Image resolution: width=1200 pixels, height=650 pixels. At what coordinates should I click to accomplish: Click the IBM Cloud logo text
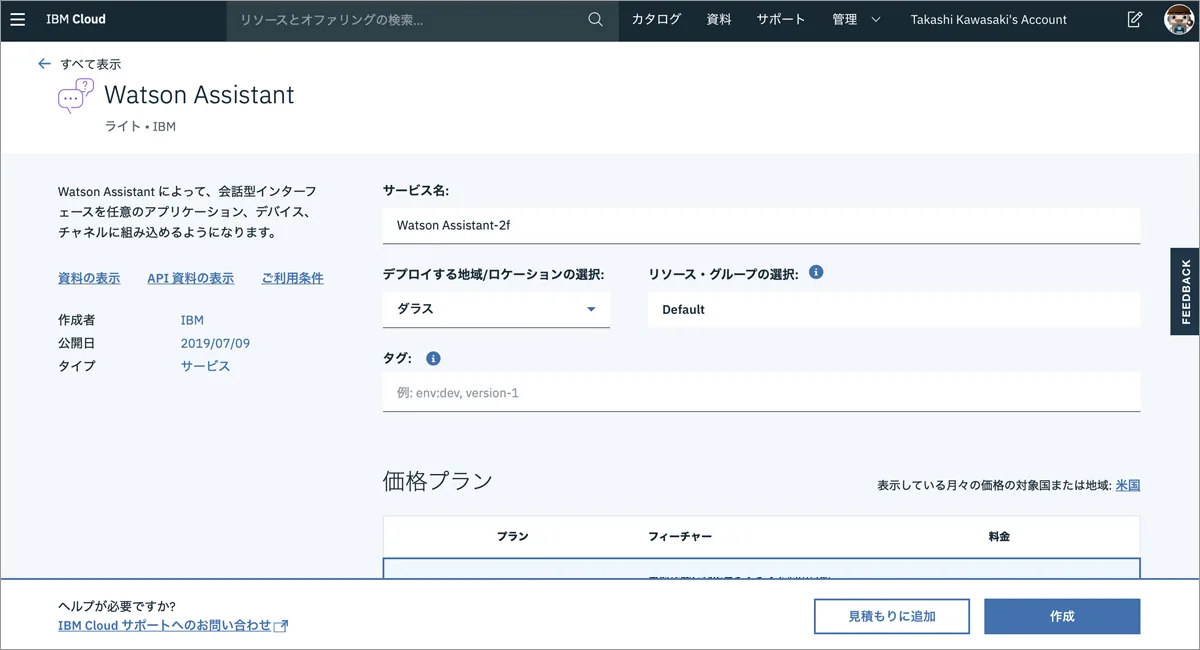point(76,19)
